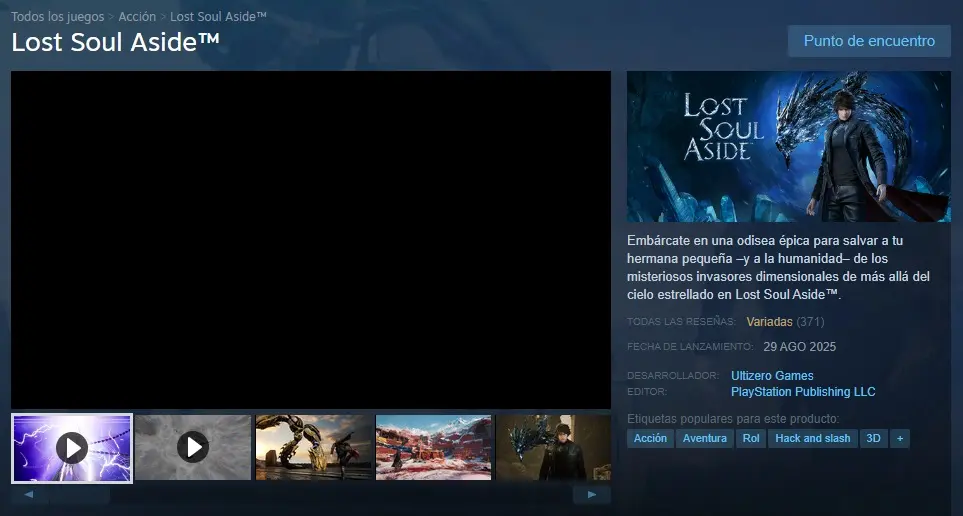Image resolution: width=963 pixels, height=516 pixels.
Task: Click 'Etiquetas populares para este producto:' text
Action: pos(733,419)
